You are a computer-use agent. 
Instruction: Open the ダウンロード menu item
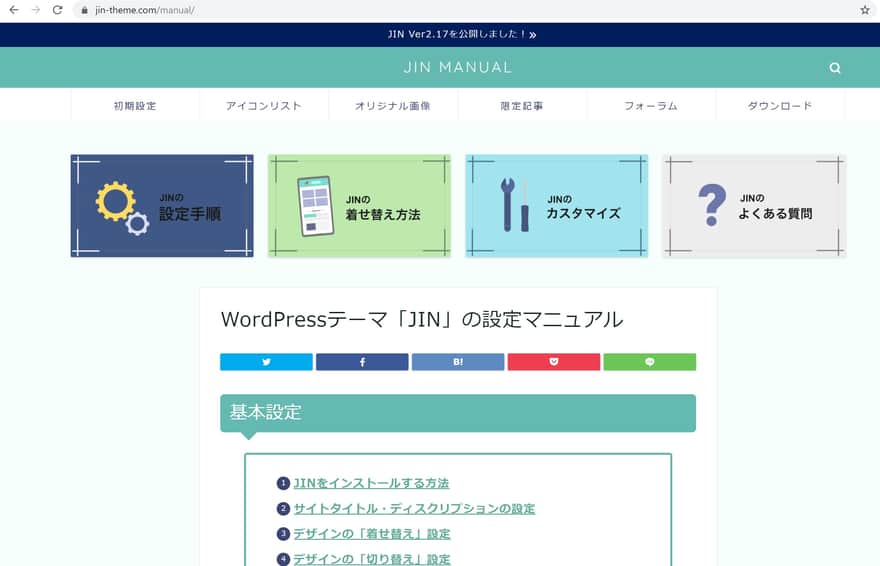tap(780, 105)
